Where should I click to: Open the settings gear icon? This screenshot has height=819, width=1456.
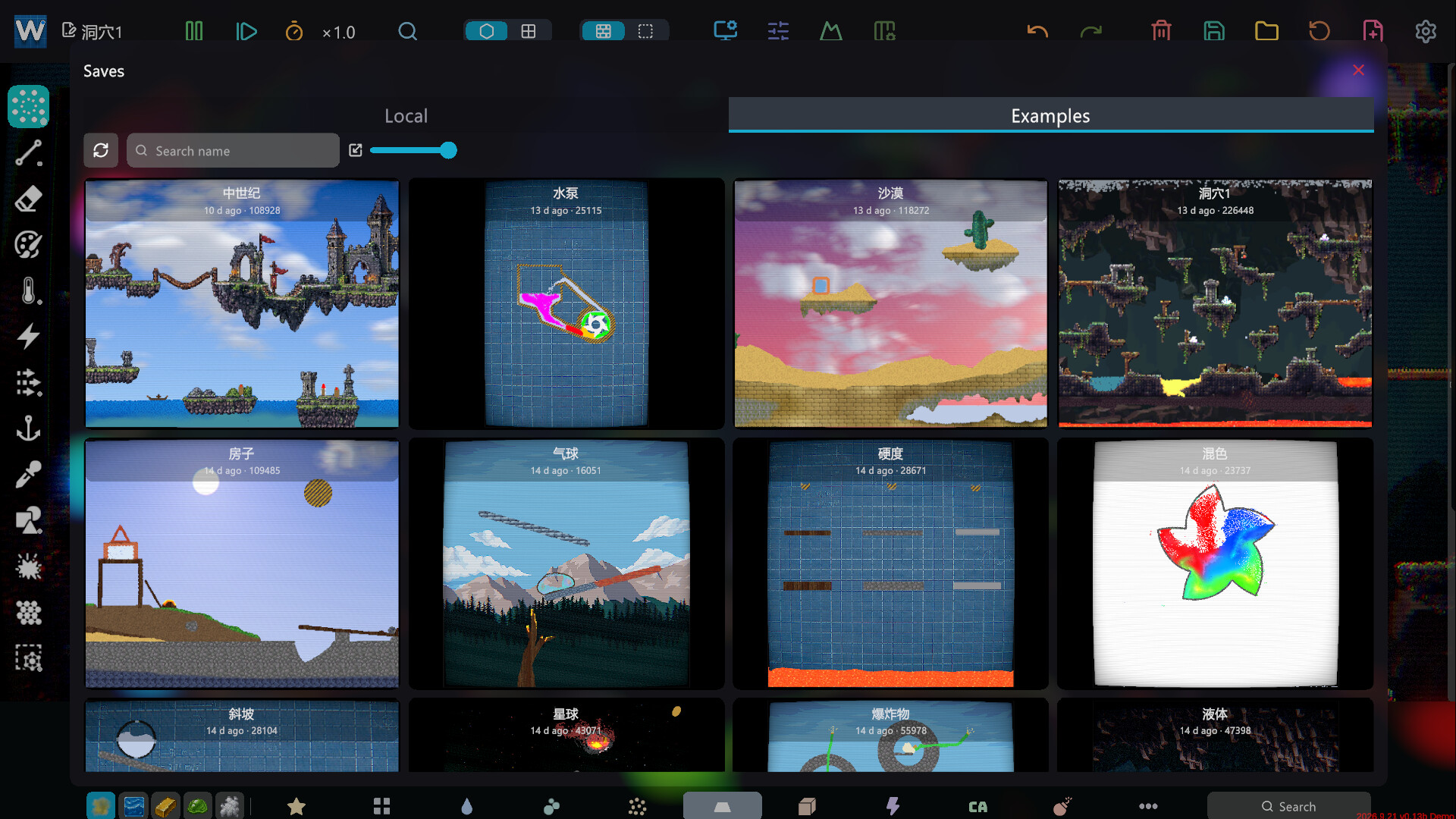click(1425, 31)
